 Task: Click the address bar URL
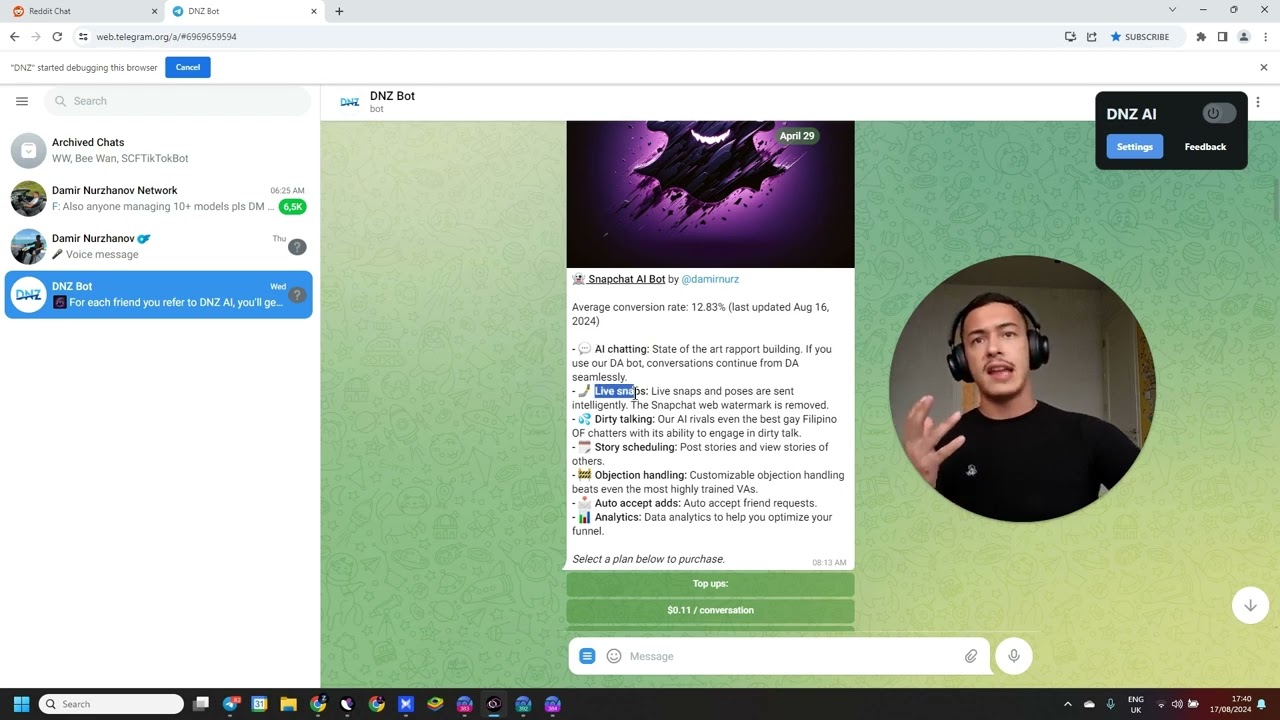[x=166, y=37]
